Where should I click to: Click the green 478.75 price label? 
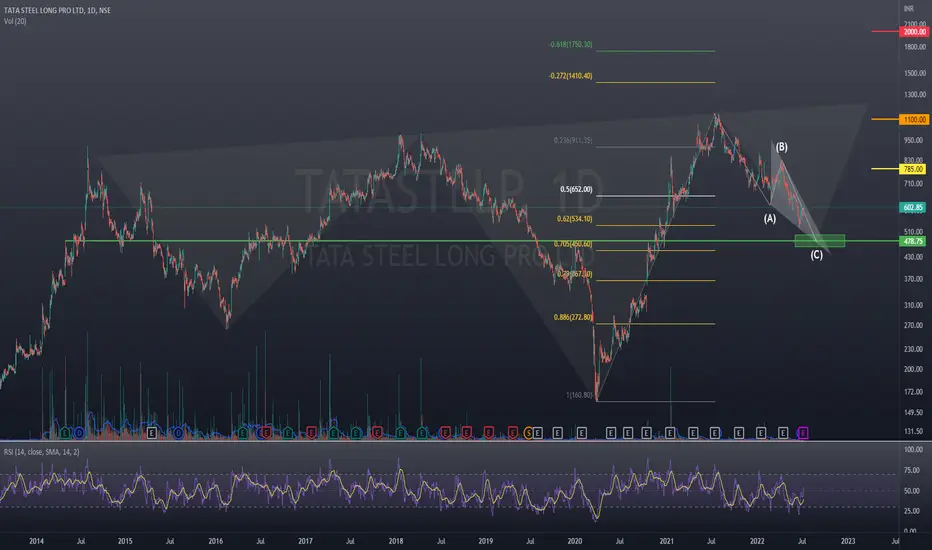pos(914,241)
